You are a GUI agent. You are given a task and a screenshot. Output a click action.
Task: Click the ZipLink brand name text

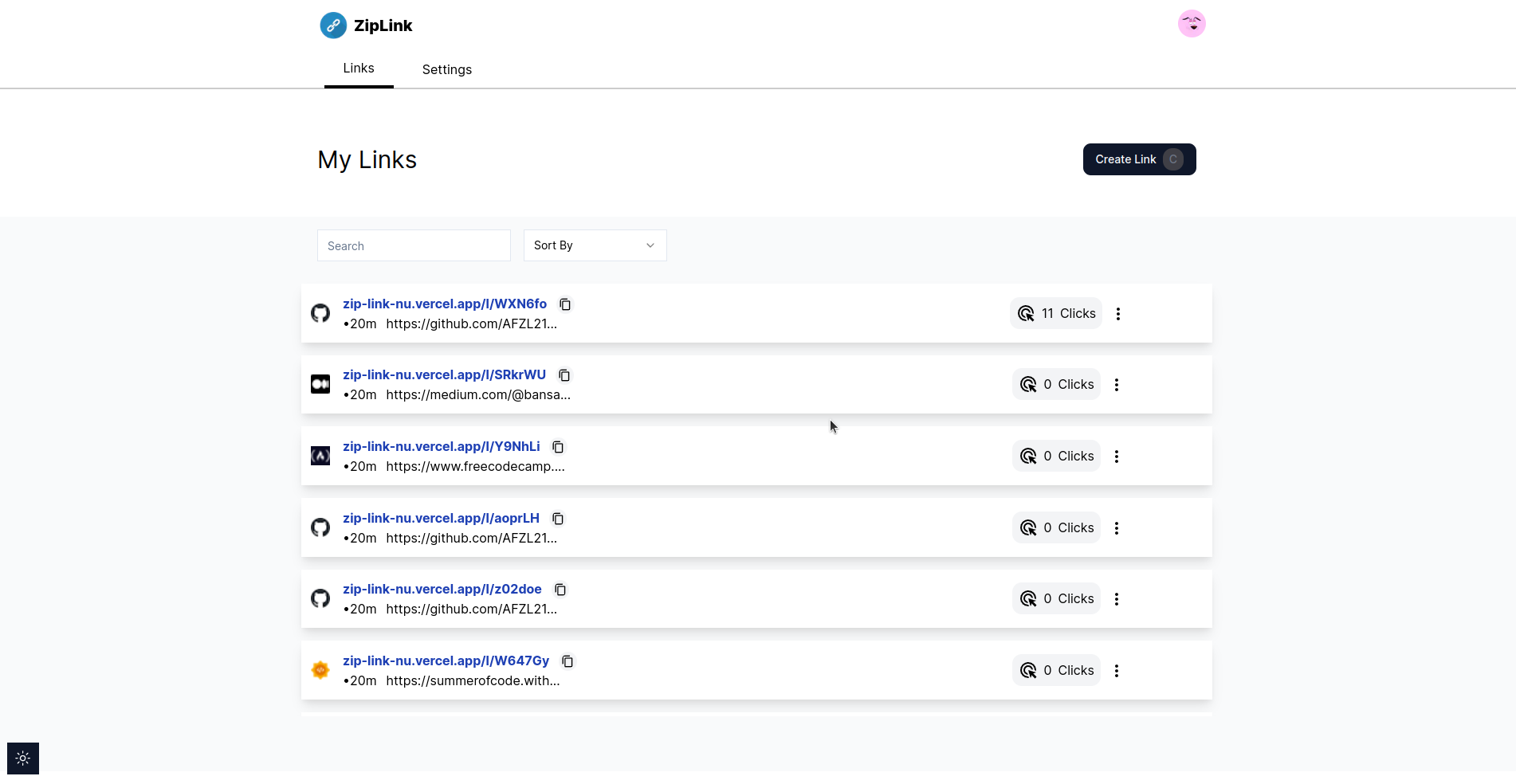pyautogui.click(x=383, y=25)
